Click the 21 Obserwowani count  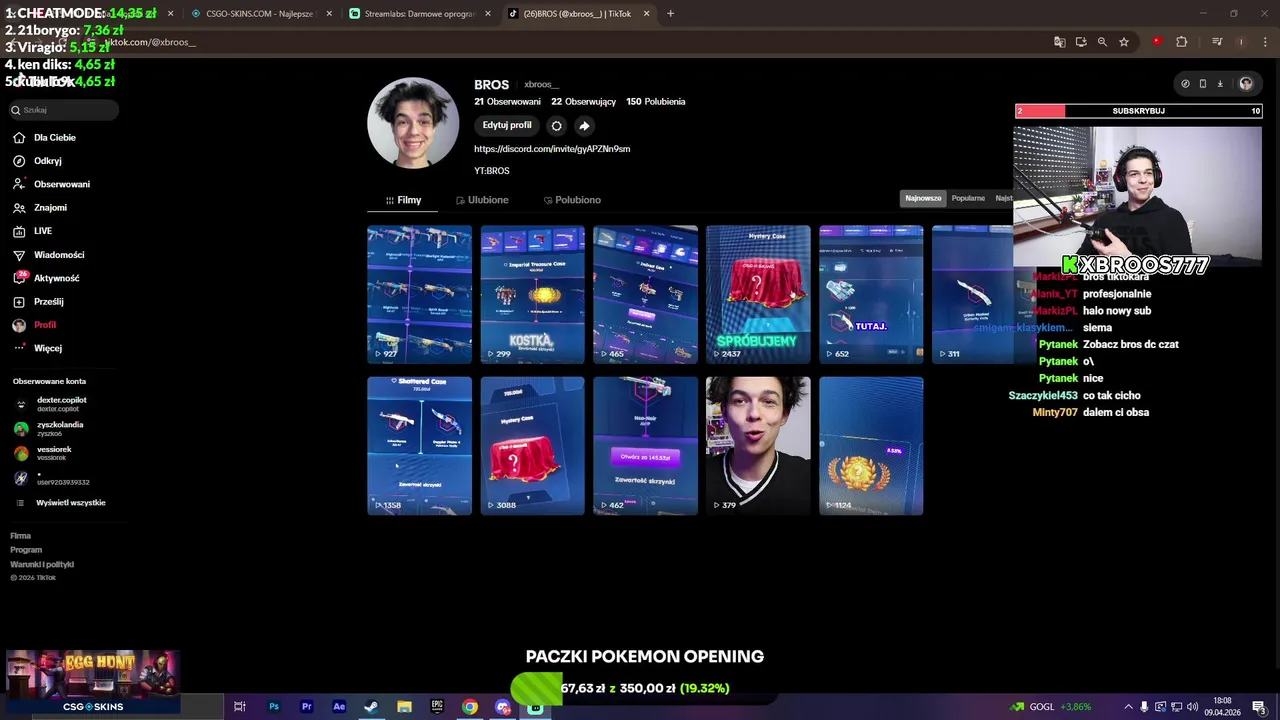tap(507, 102)
